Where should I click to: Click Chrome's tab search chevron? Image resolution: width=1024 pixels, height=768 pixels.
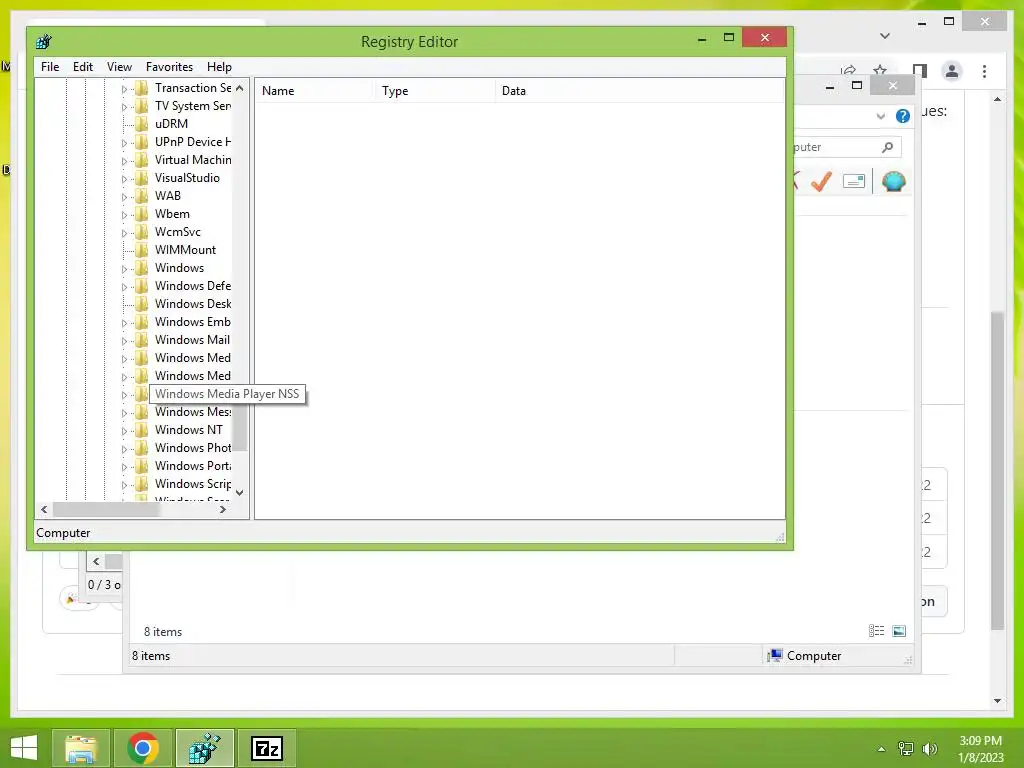[885, 36]
